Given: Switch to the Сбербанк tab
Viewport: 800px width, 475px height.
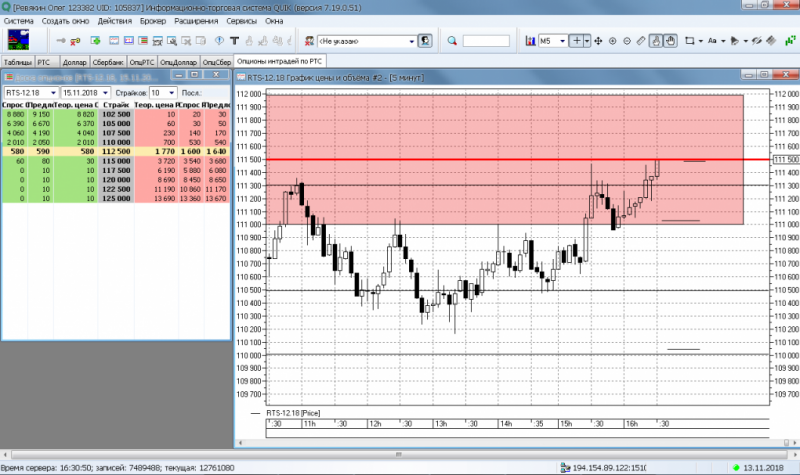Looking at the screenshot, I should click(x=108, y=62).
